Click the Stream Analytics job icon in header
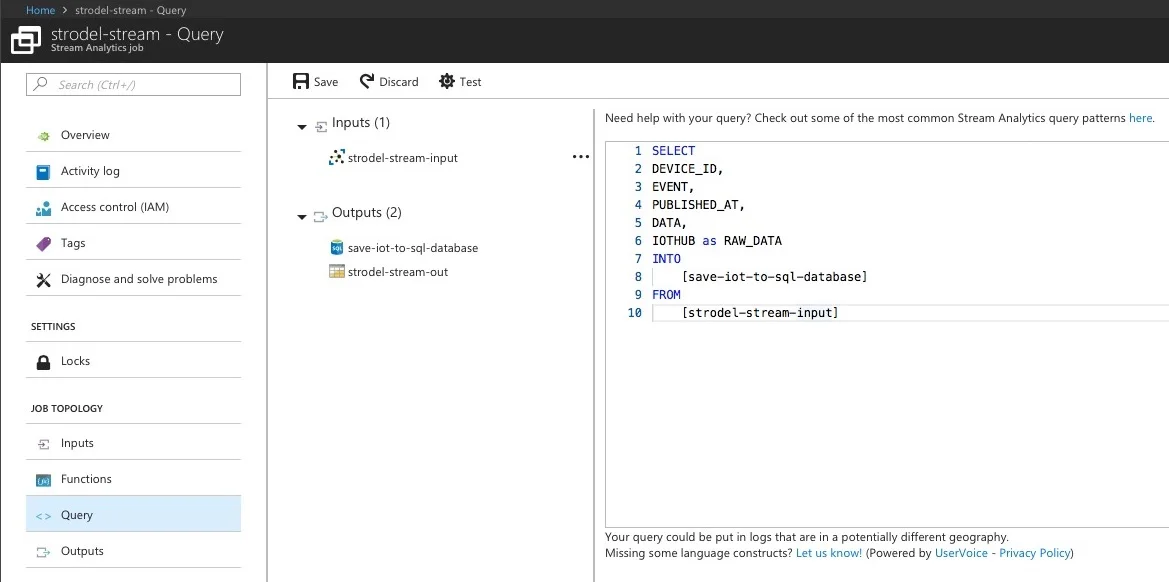 [26, 40]
